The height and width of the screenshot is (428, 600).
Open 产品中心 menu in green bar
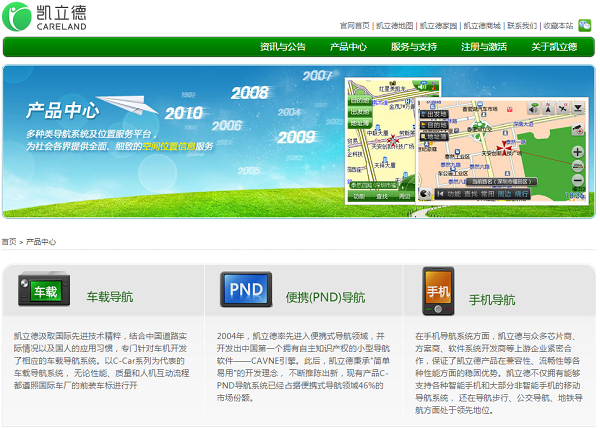coord(348,47)
